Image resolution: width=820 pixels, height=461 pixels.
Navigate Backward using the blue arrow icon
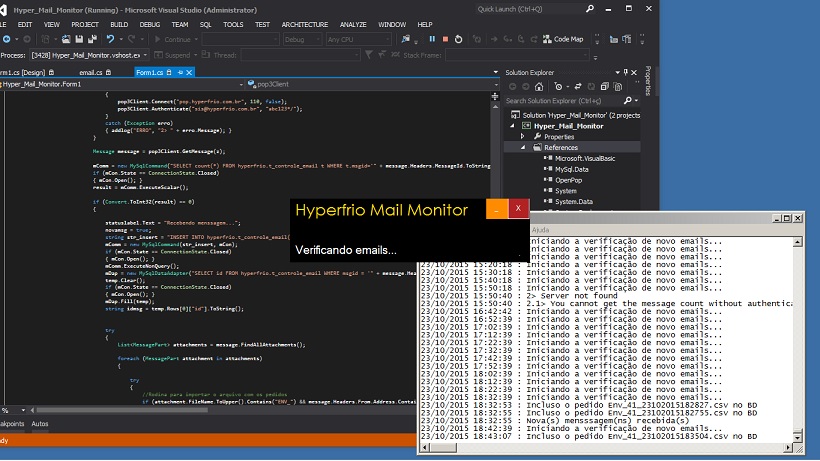[6, 39]
